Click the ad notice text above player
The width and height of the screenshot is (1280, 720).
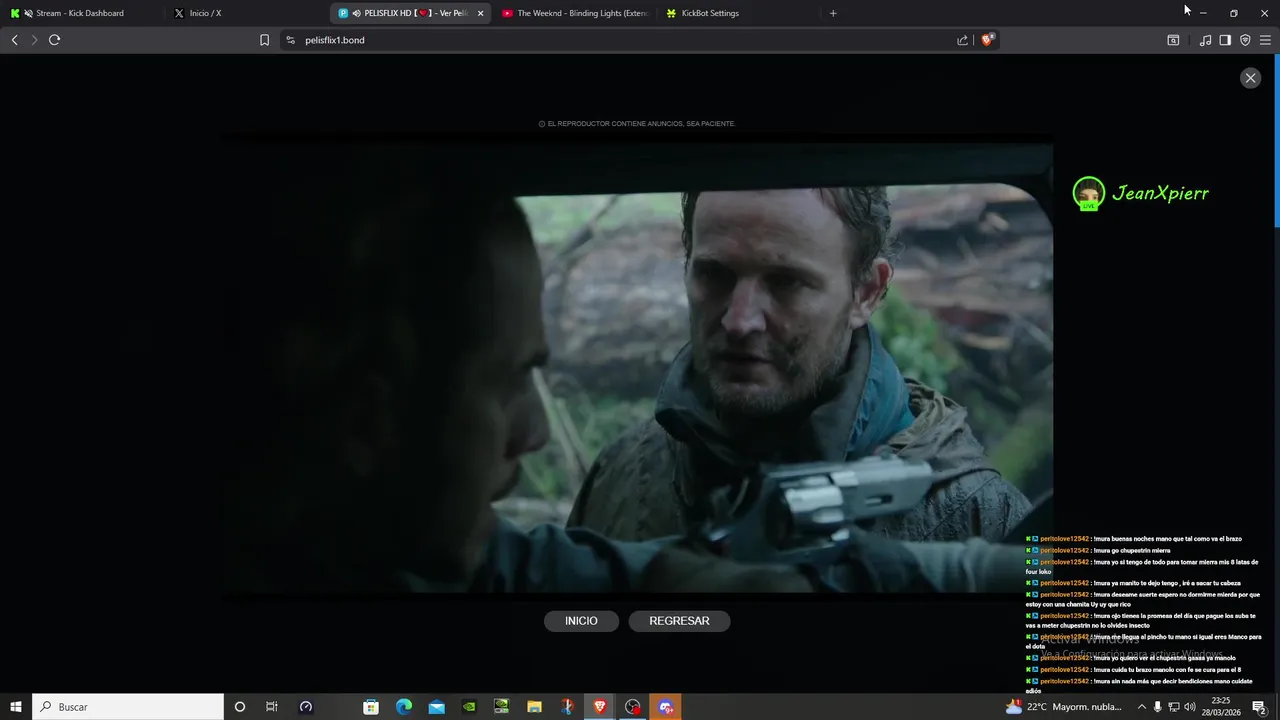pos(637,124)
